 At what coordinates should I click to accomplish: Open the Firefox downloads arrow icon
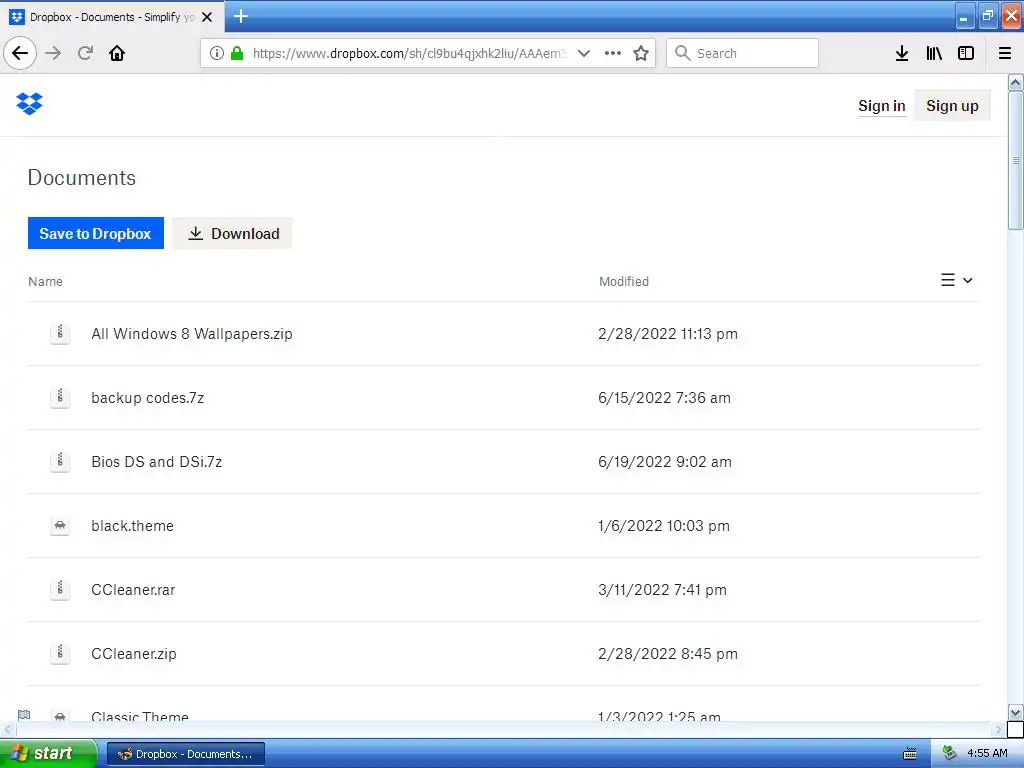[902, 53]
